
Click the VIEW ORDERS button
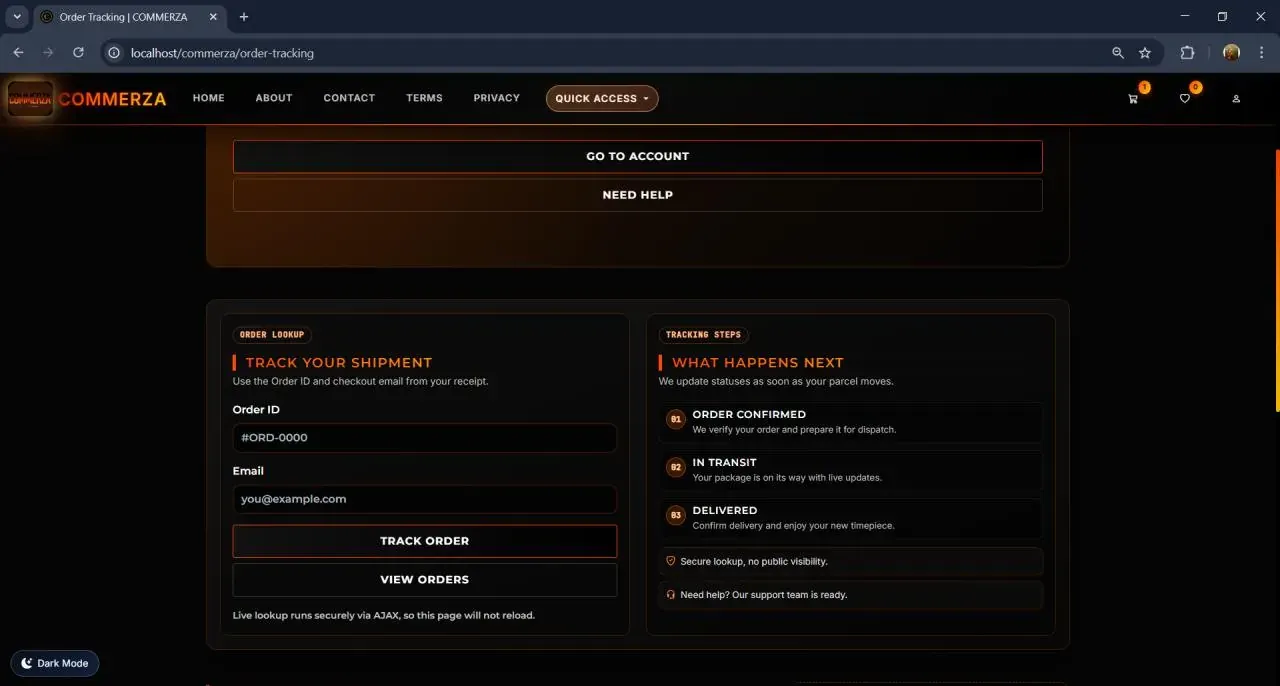pos(425,580)
